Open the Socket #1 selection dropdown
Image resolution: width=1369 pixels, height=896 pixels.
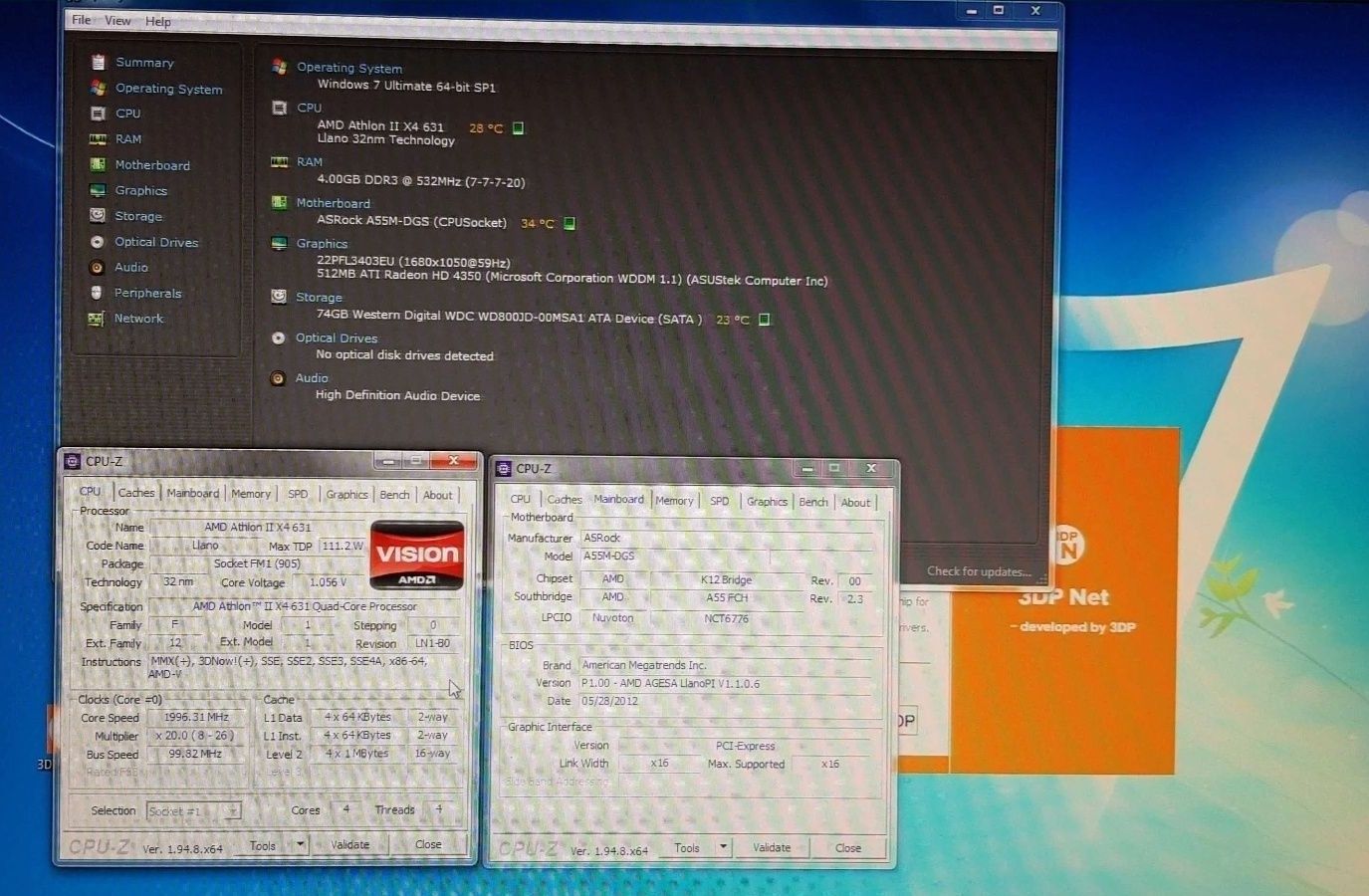pos(194,811)
